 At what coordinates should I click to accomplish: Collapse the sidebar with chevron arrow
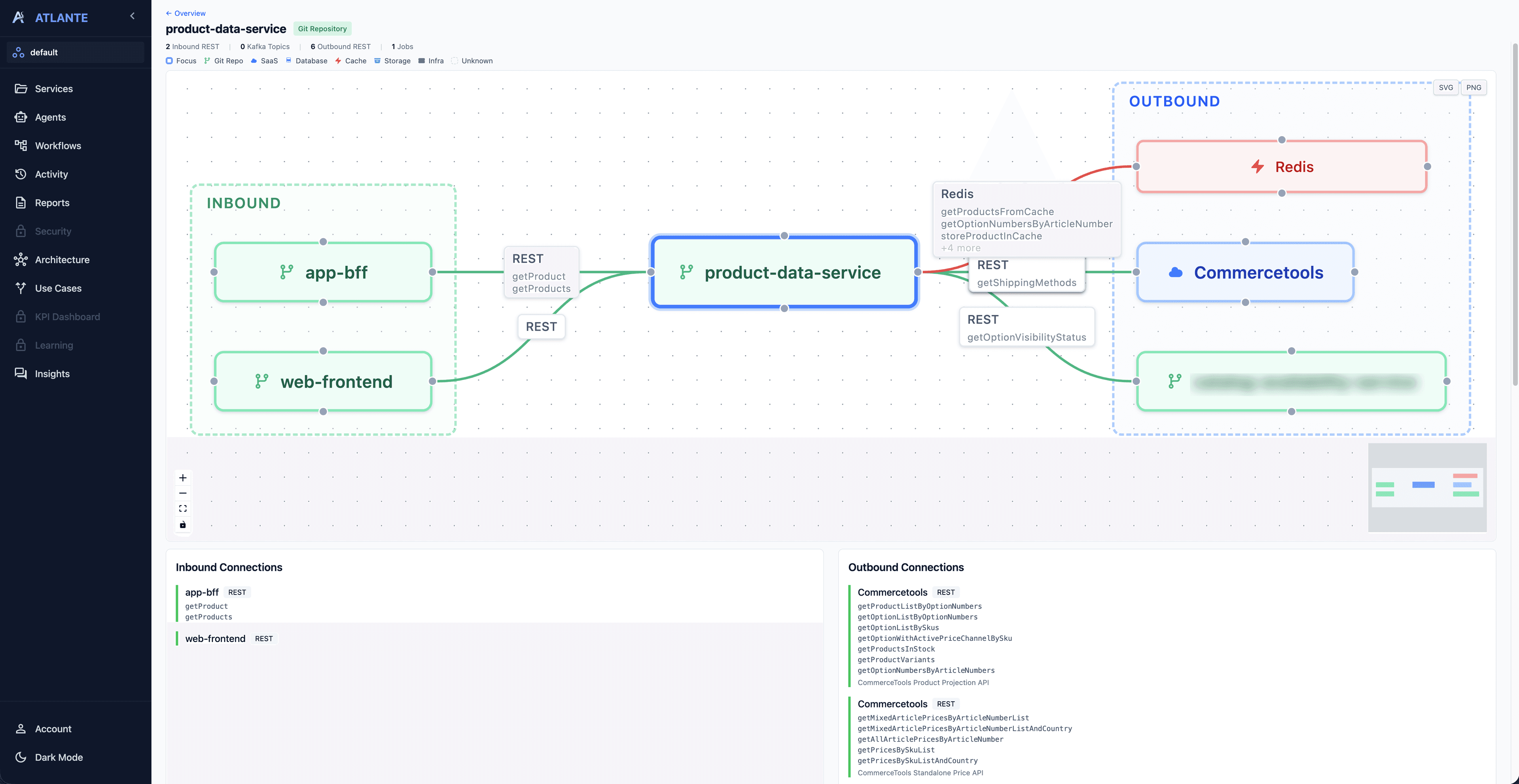tap(133, 16)
